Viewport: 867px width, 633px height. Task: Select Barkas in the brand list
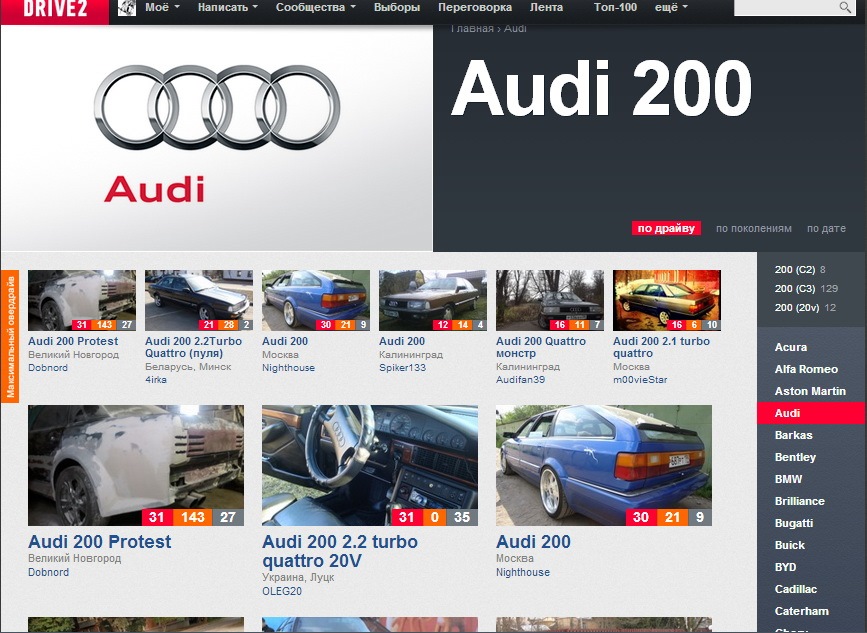click(793, 435)
